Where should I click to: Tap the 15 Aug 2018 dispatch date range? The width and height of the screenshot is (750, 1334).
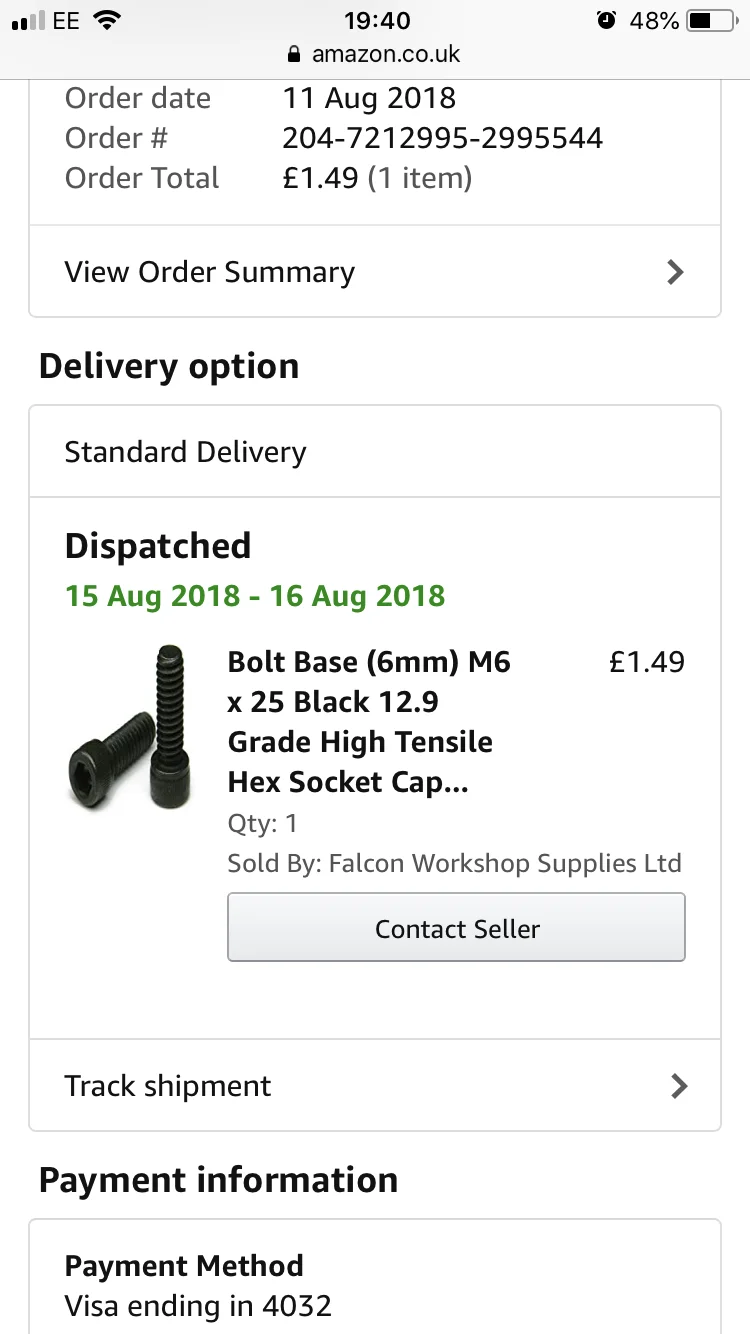[x=255, y=596]
